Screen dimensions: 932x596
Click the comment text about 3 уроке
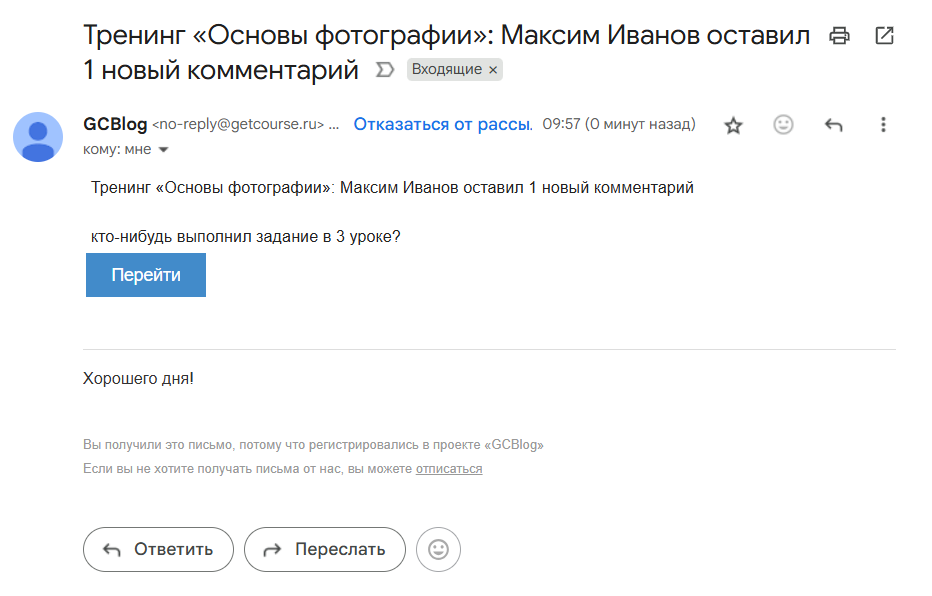click(245, 236)
